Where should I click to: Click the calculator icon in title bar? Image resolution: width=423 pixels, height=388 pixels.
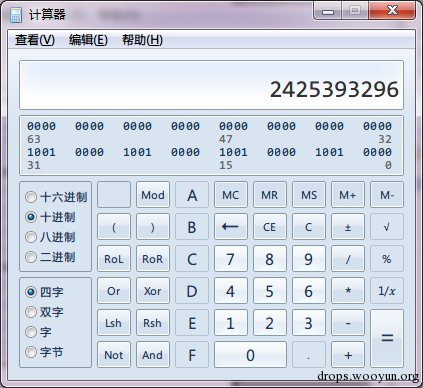pos(16,15)
